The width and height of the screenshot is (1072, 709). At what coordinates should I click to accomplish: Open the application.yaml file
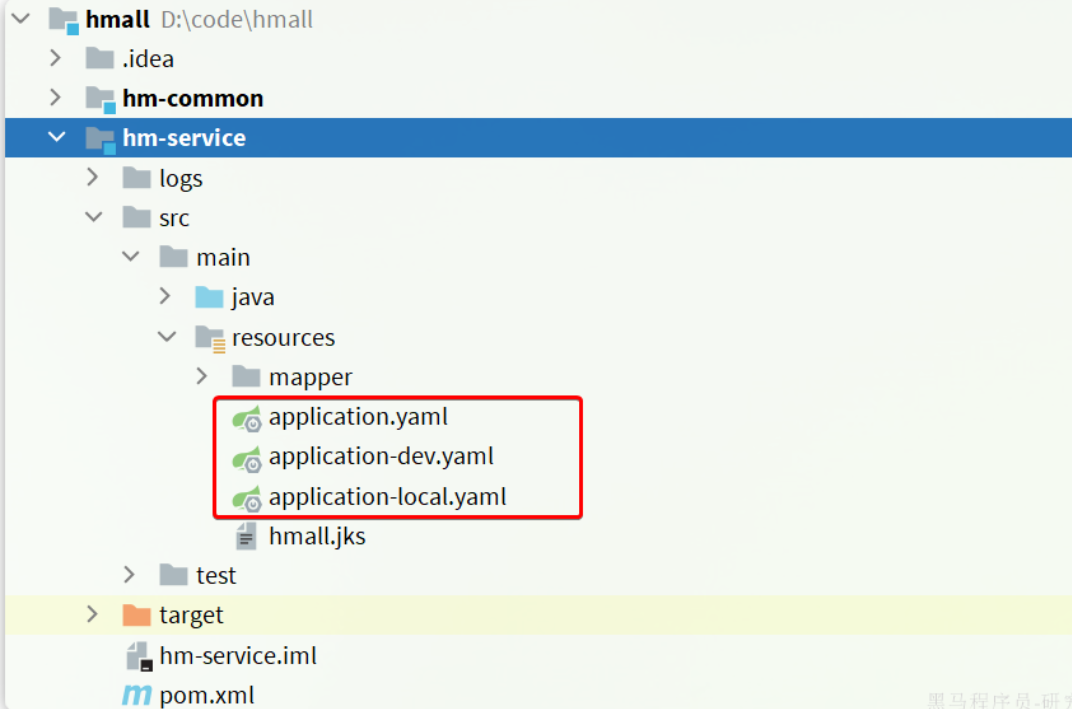click(358, 417)
